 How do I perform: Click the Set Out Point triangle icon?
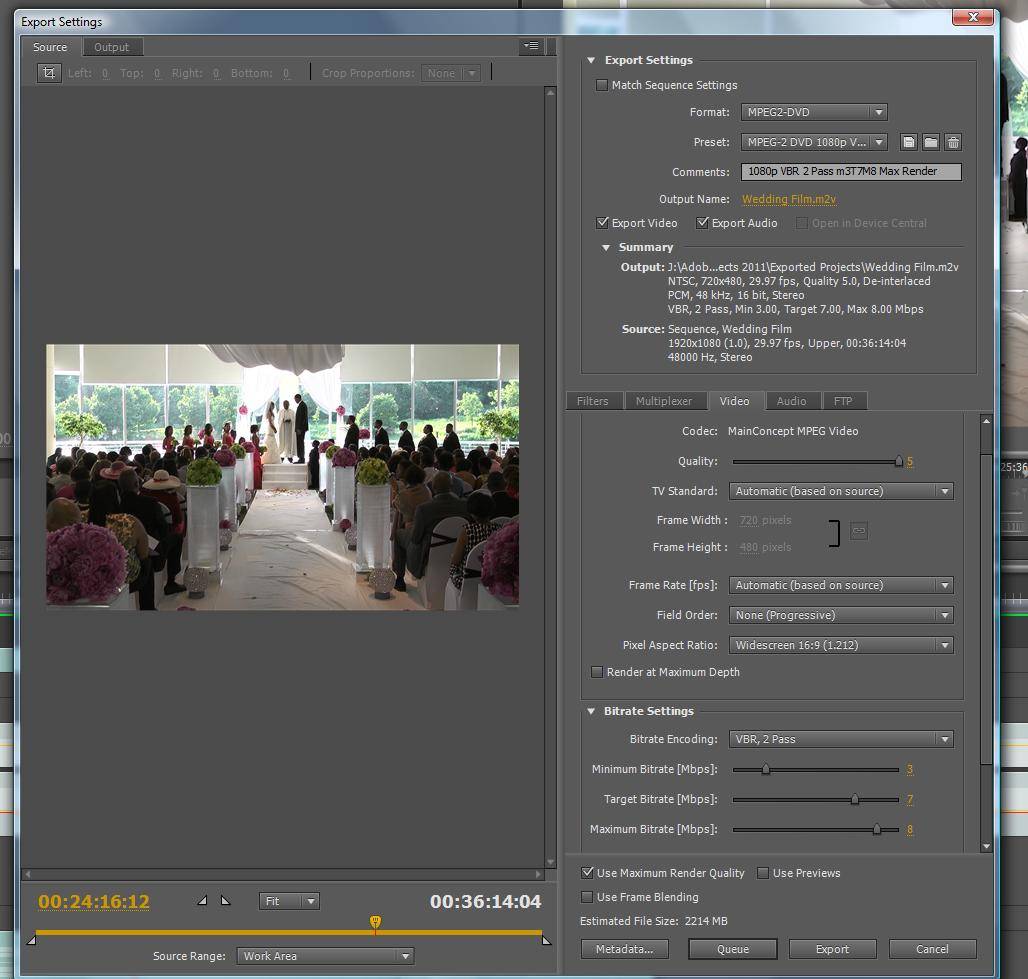(226, 901)
